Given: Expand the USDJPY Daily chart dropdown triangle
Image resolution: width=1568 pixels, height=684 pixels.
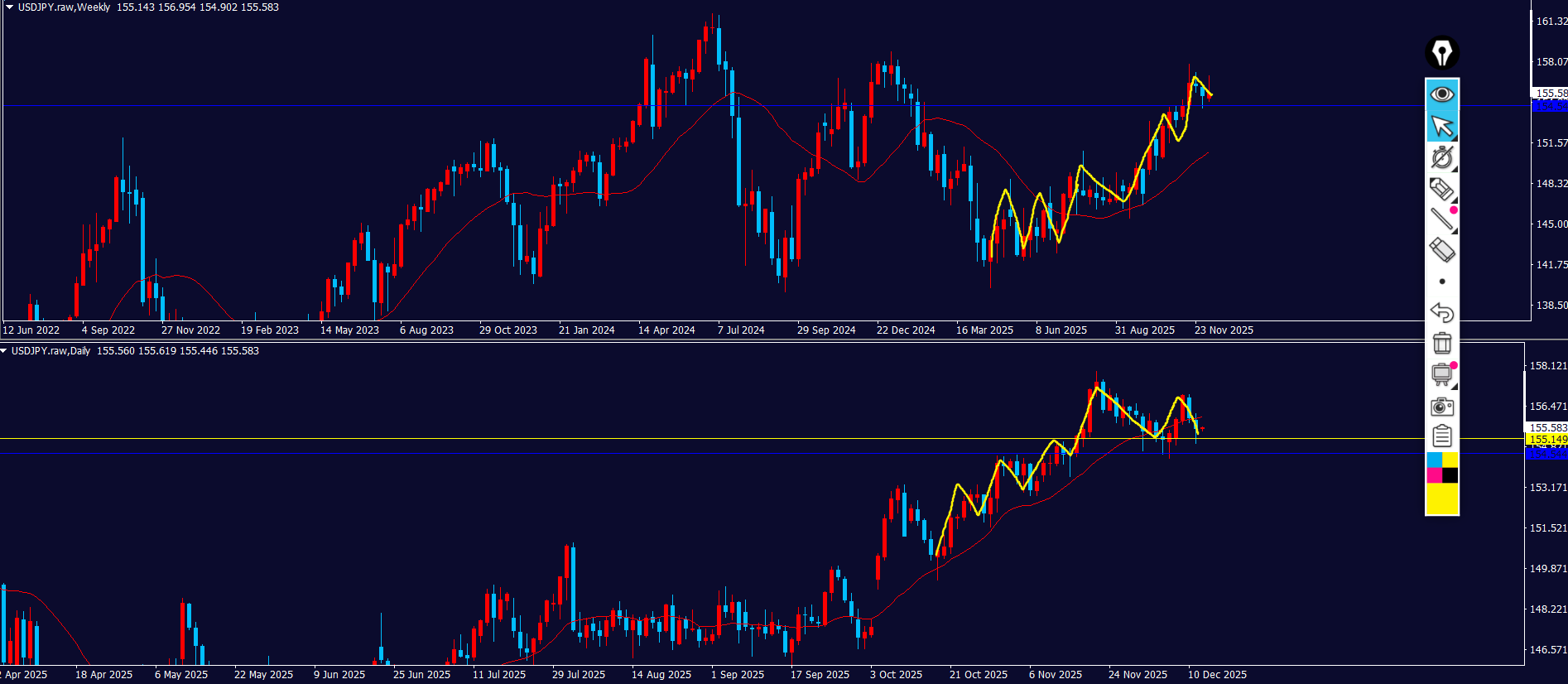Looking at the screenshot, I should click(x=4, y=351).
